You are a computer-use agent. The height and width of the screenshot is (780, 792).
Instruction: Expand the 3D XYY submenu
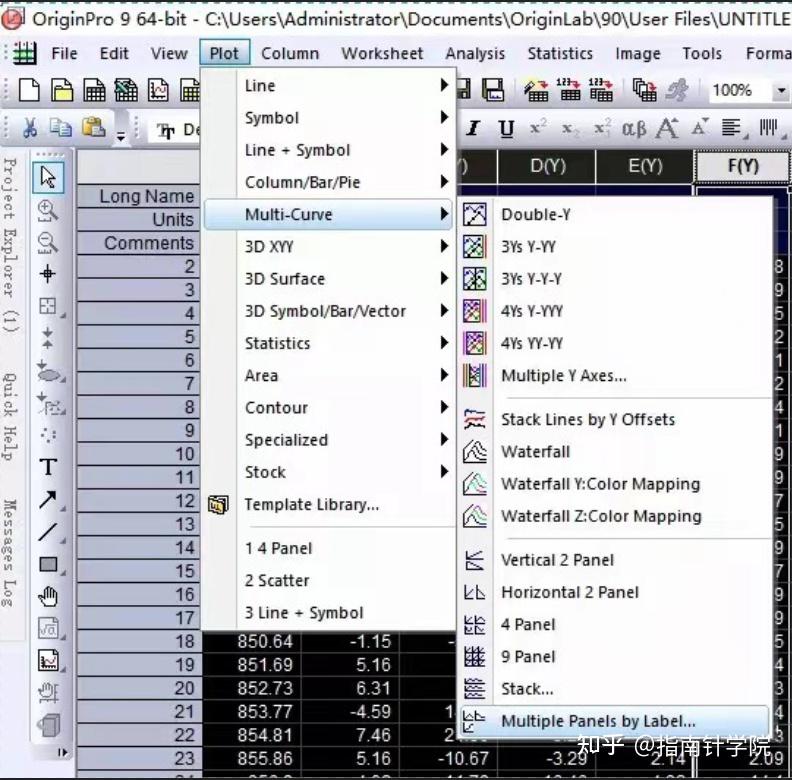coord(328,247)
